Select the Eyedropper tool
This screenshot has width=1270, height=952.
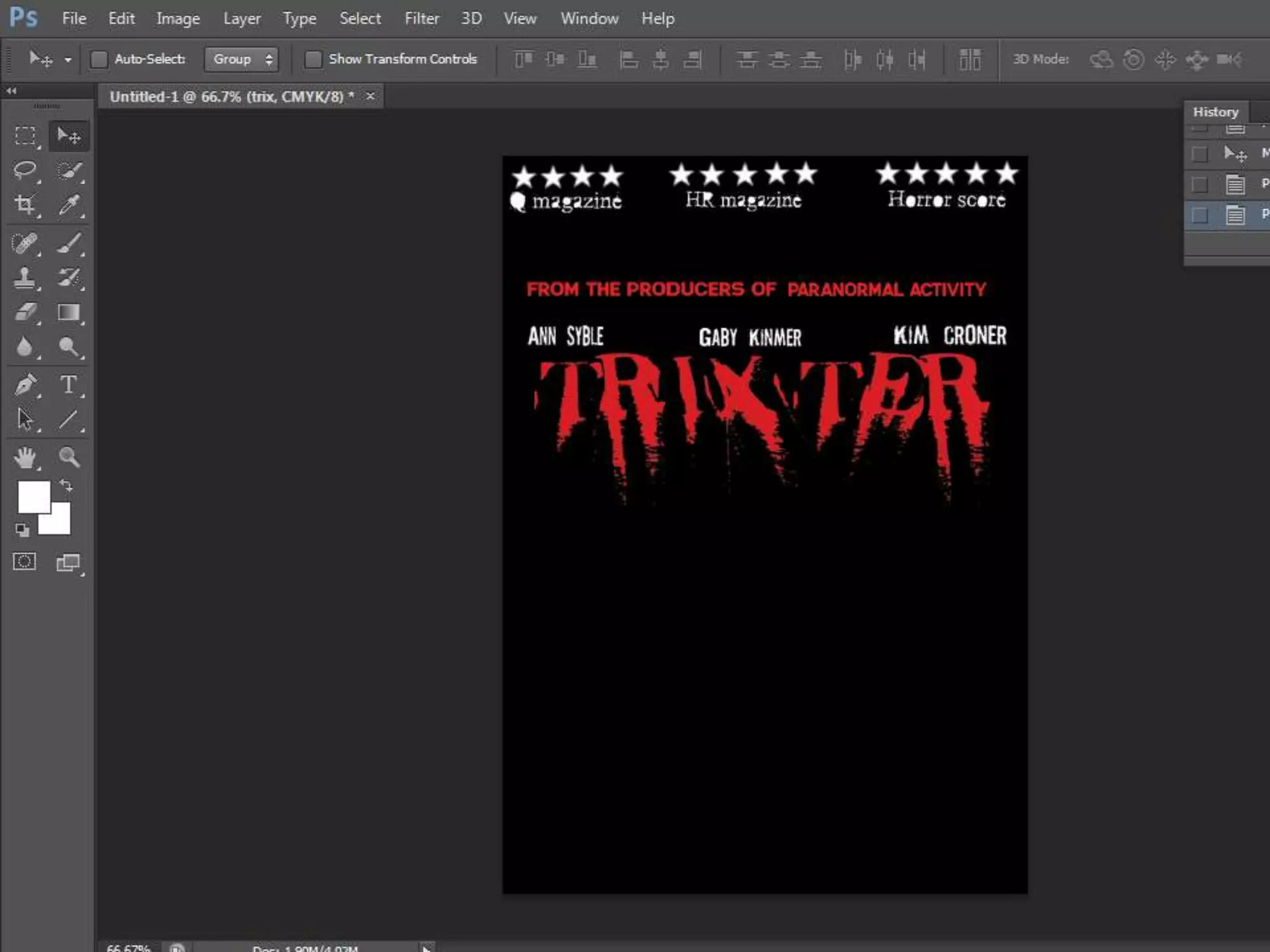click(x=69, y=205)
